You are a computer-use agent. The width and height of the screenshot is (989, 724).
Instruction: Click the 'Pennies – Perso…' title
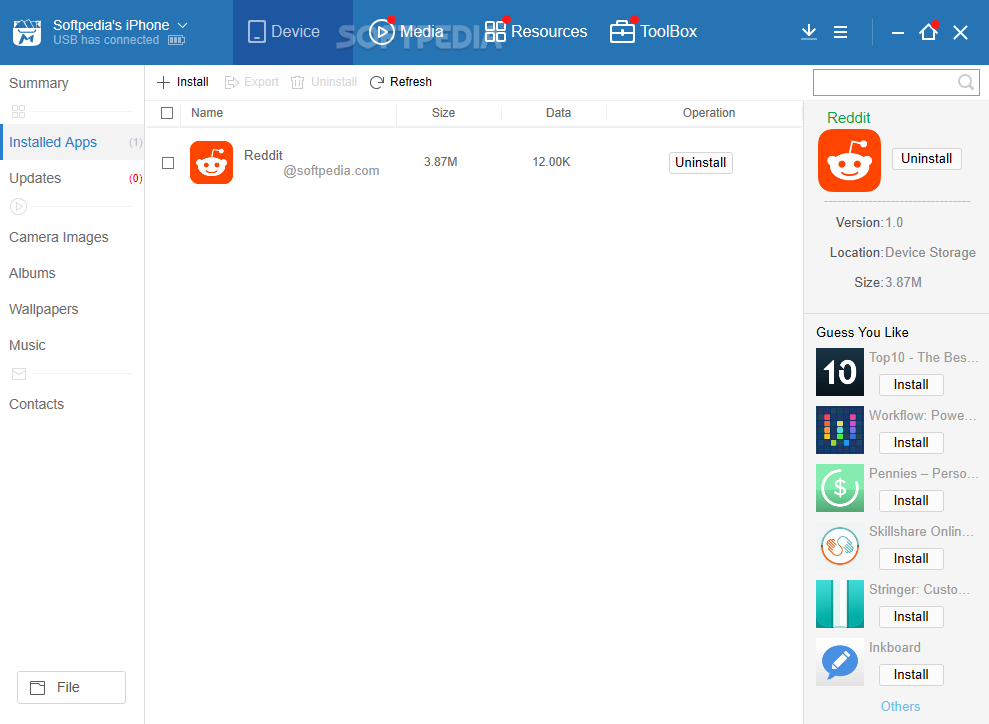click(x=923, y=474)
